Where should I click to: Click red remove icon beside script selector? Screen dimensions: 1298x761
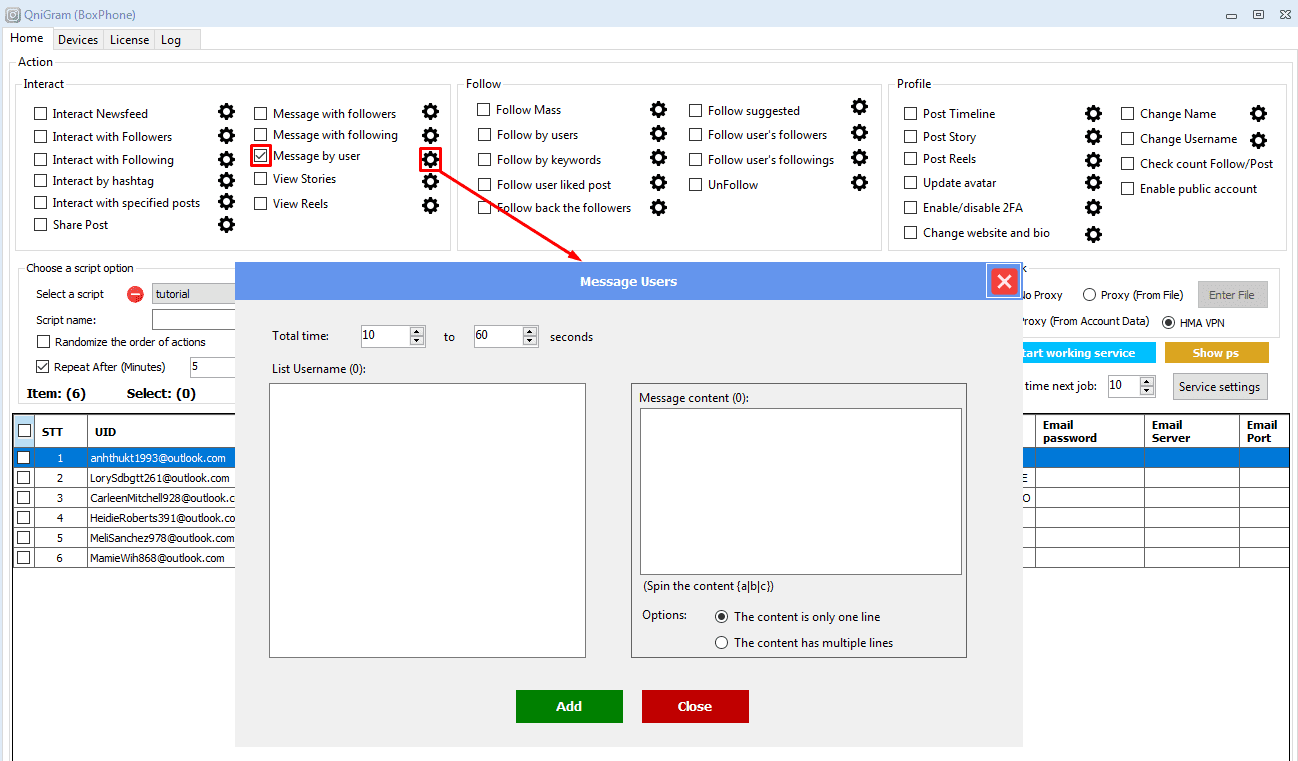(135, 294)
